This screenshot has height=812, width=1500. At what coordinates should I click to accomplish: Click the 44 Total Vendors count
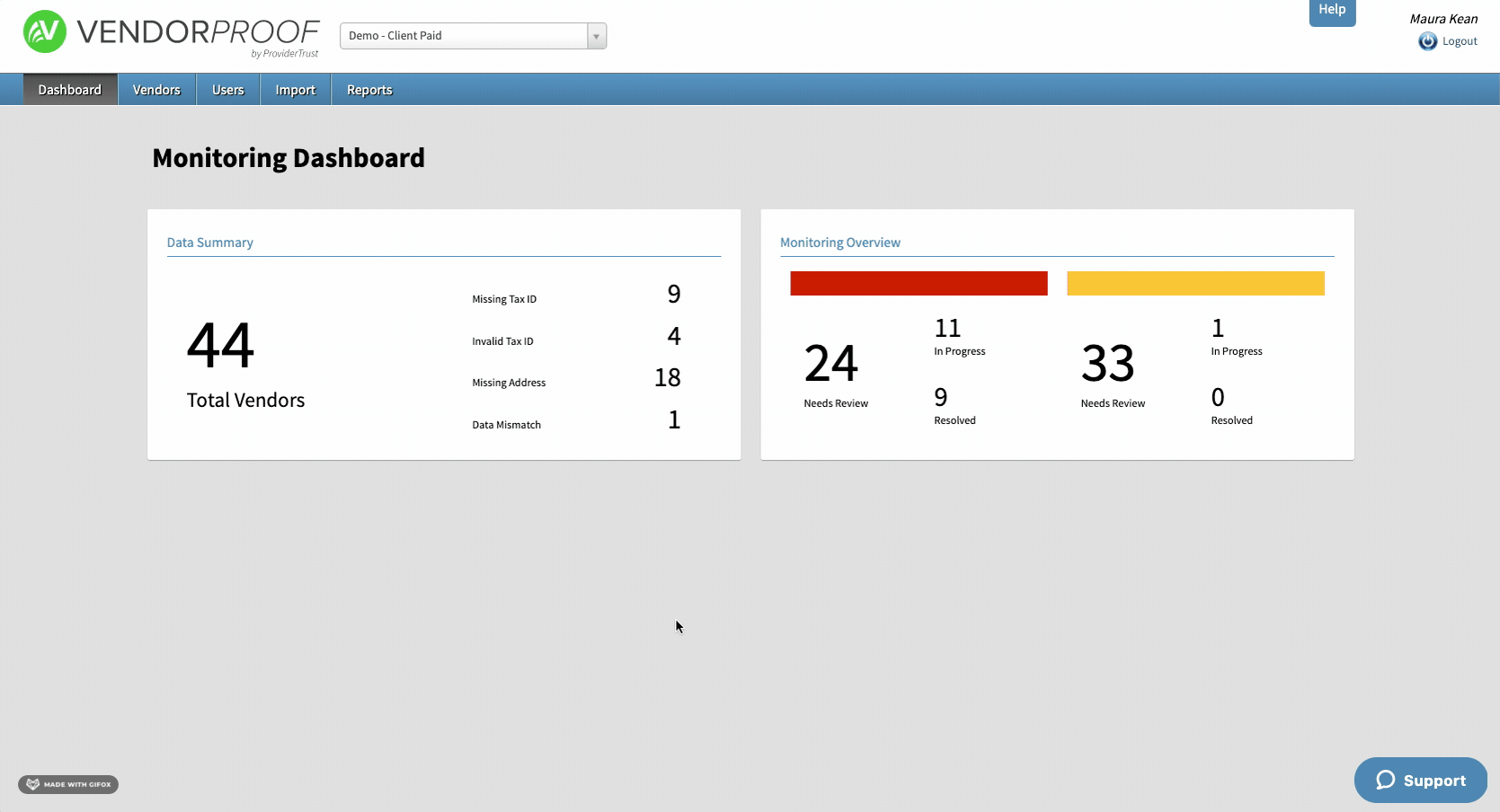point(221,346)
